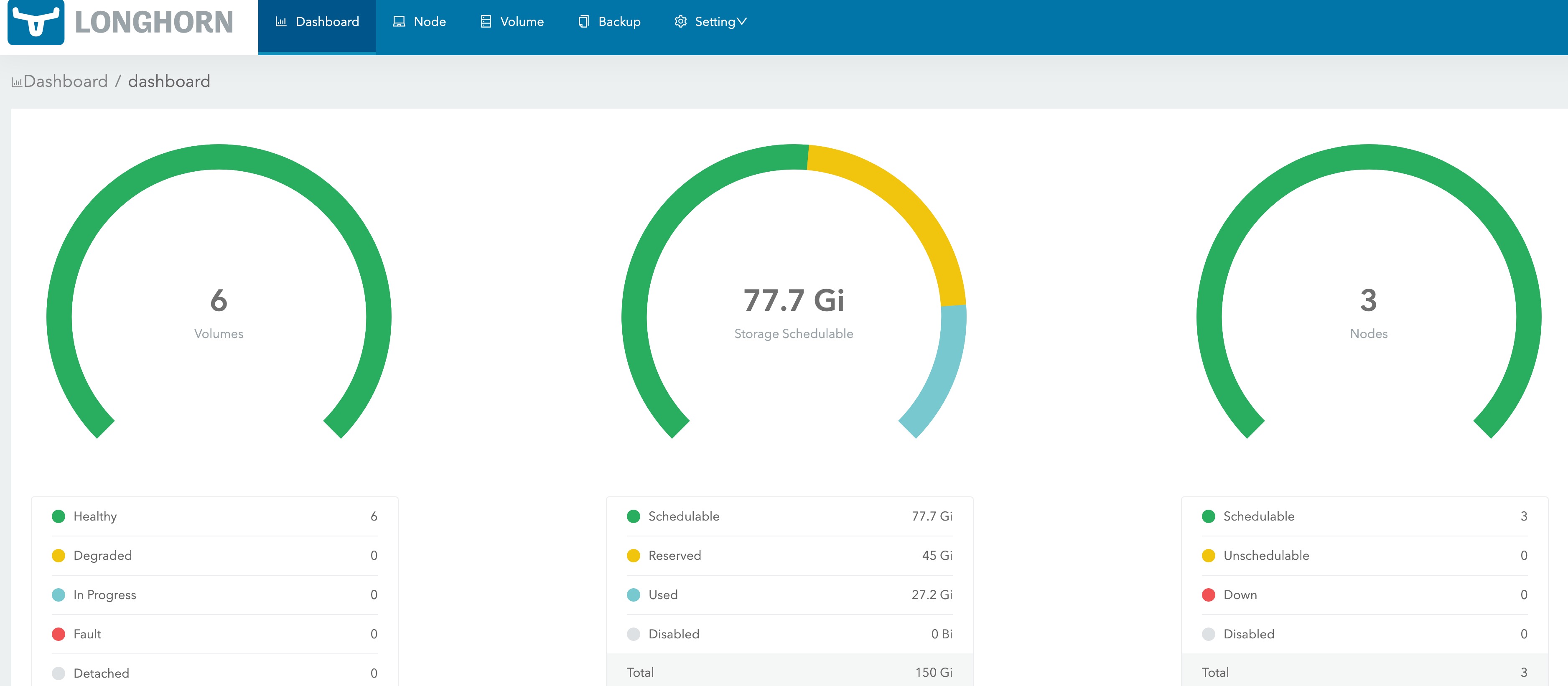Click the database icon in Volume tab
The image size is (1568, 686).
486,22
